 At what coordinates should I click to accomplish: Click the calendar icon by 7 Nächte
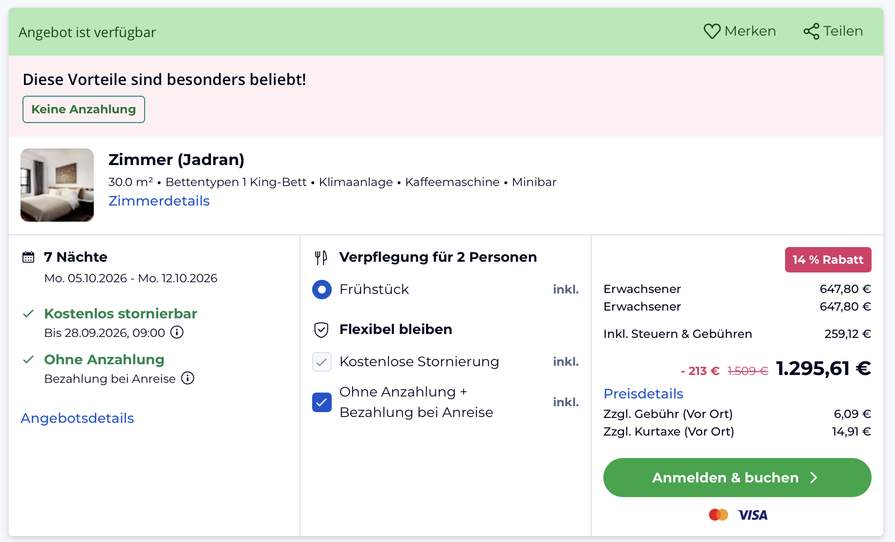[28, 257]
